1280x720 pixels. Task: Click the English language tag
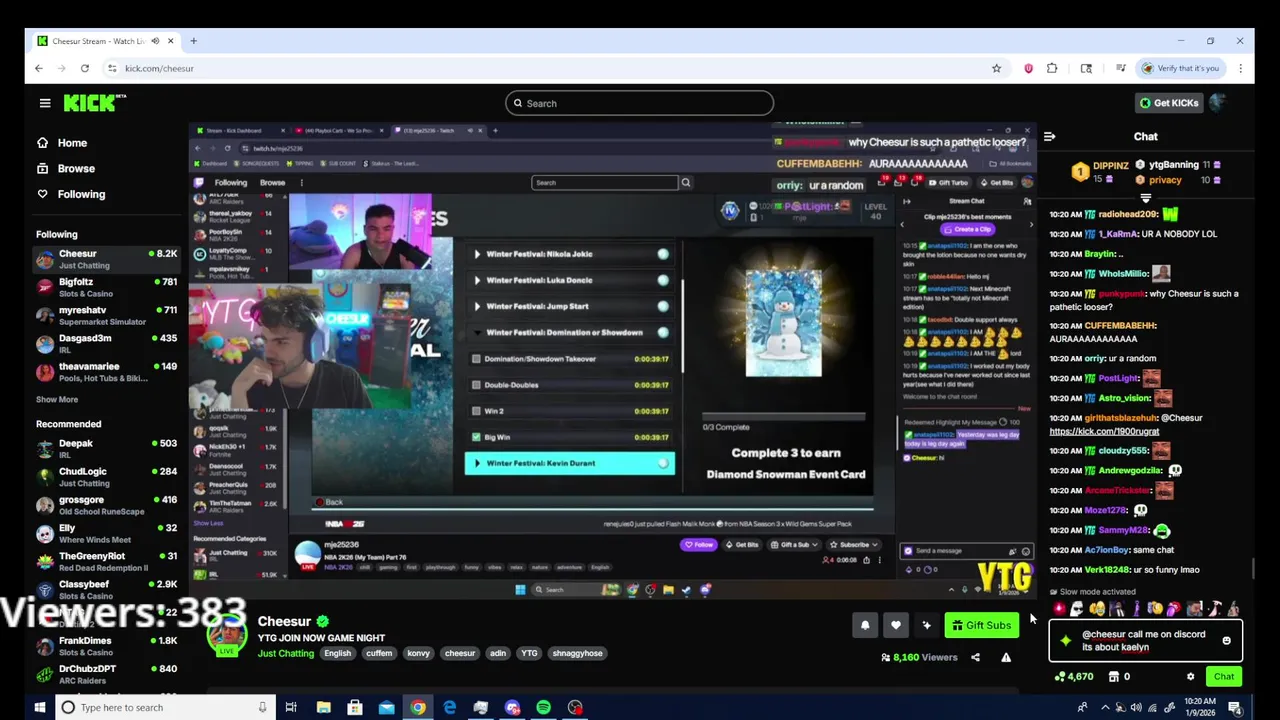(337, 653)
